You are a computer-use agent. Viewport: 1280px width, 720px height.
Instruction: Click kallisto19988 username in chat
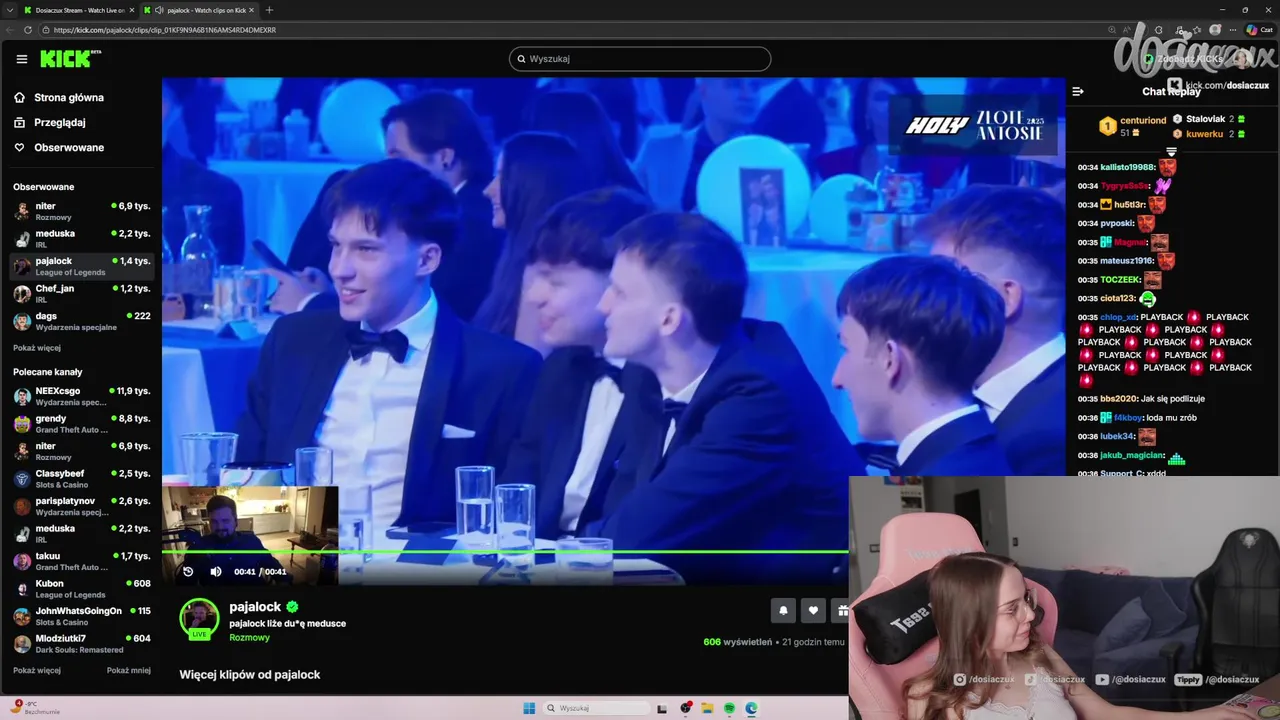pos(1127,167)
